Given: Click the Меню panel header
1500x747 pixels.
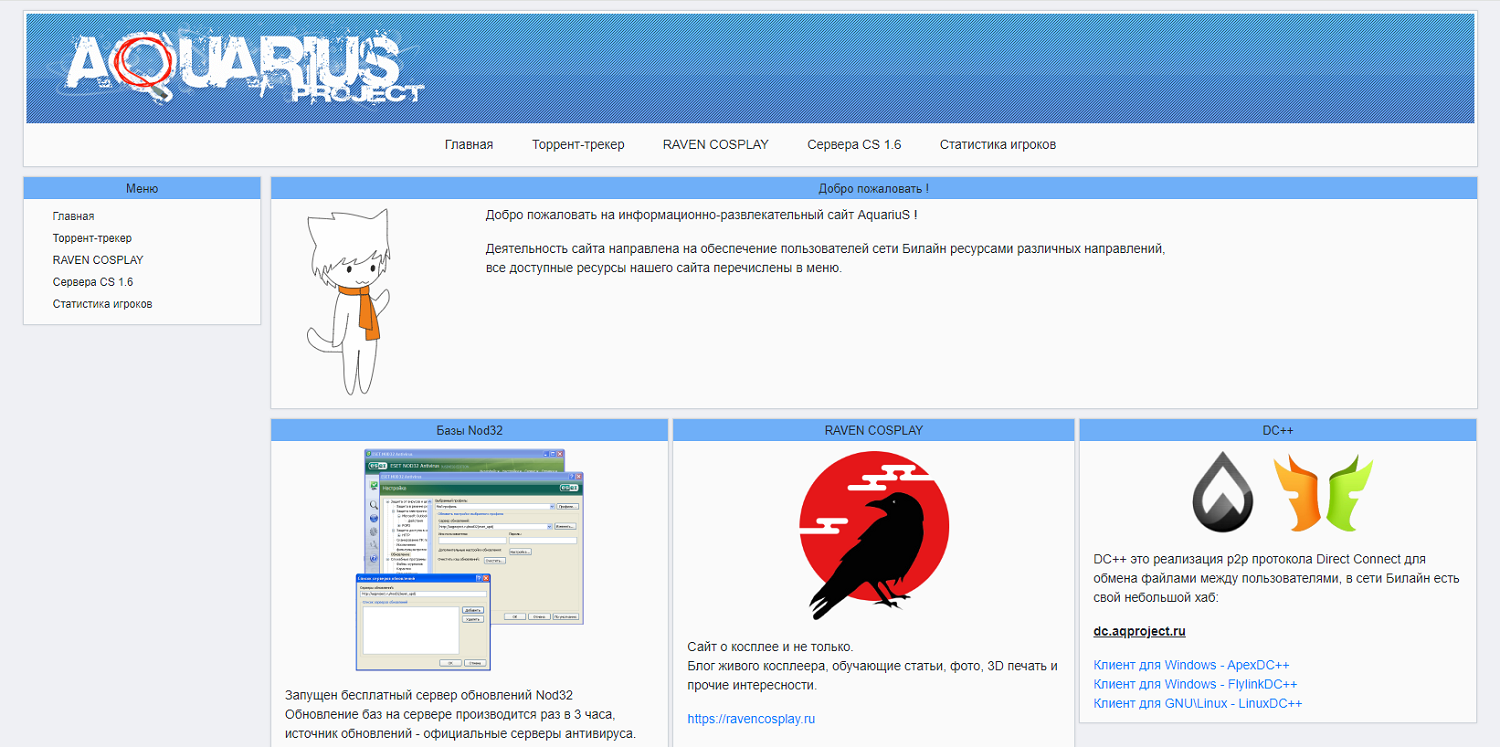Looking at the screenshot, I should coord(142,188).
